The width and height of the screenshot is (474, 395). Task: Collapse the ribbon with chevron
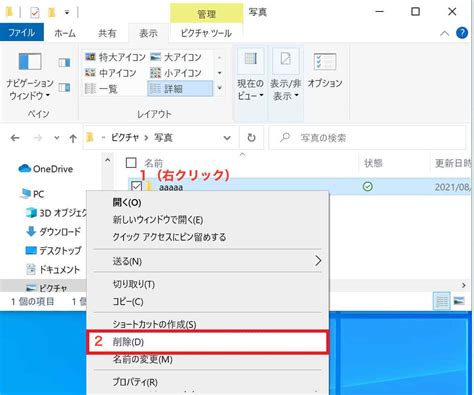444,33
